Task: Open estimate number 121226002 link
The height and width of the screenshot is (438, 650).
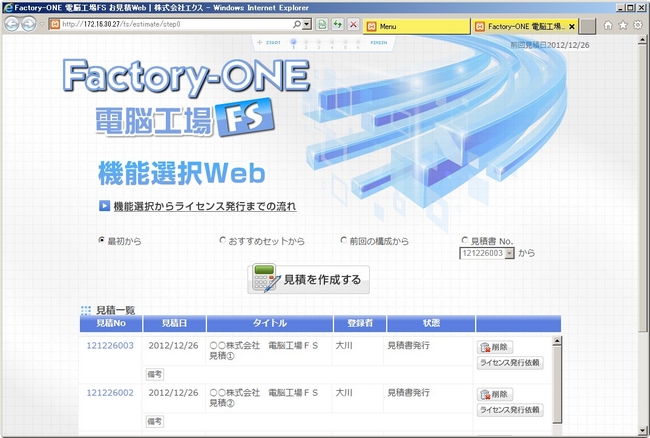Action: pos(110,393)
